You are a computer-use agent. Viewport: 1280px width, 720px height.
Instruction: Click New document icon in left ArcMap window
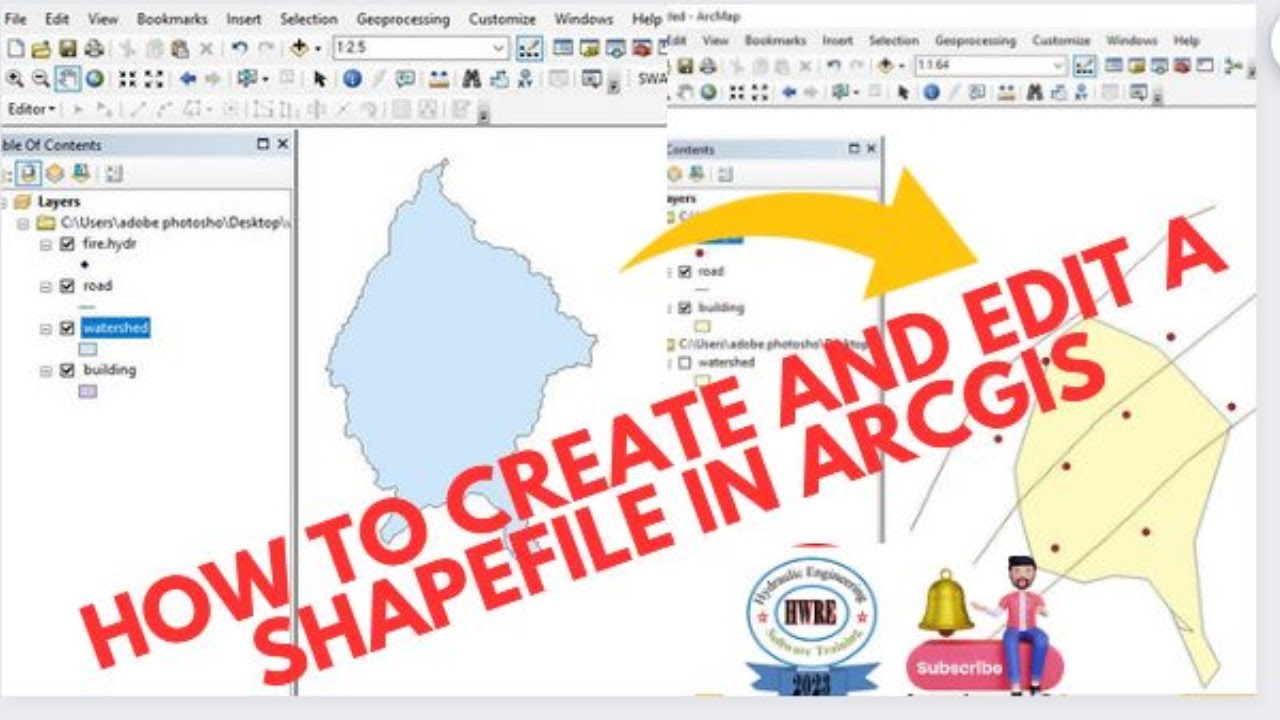(x=15, y=48)
